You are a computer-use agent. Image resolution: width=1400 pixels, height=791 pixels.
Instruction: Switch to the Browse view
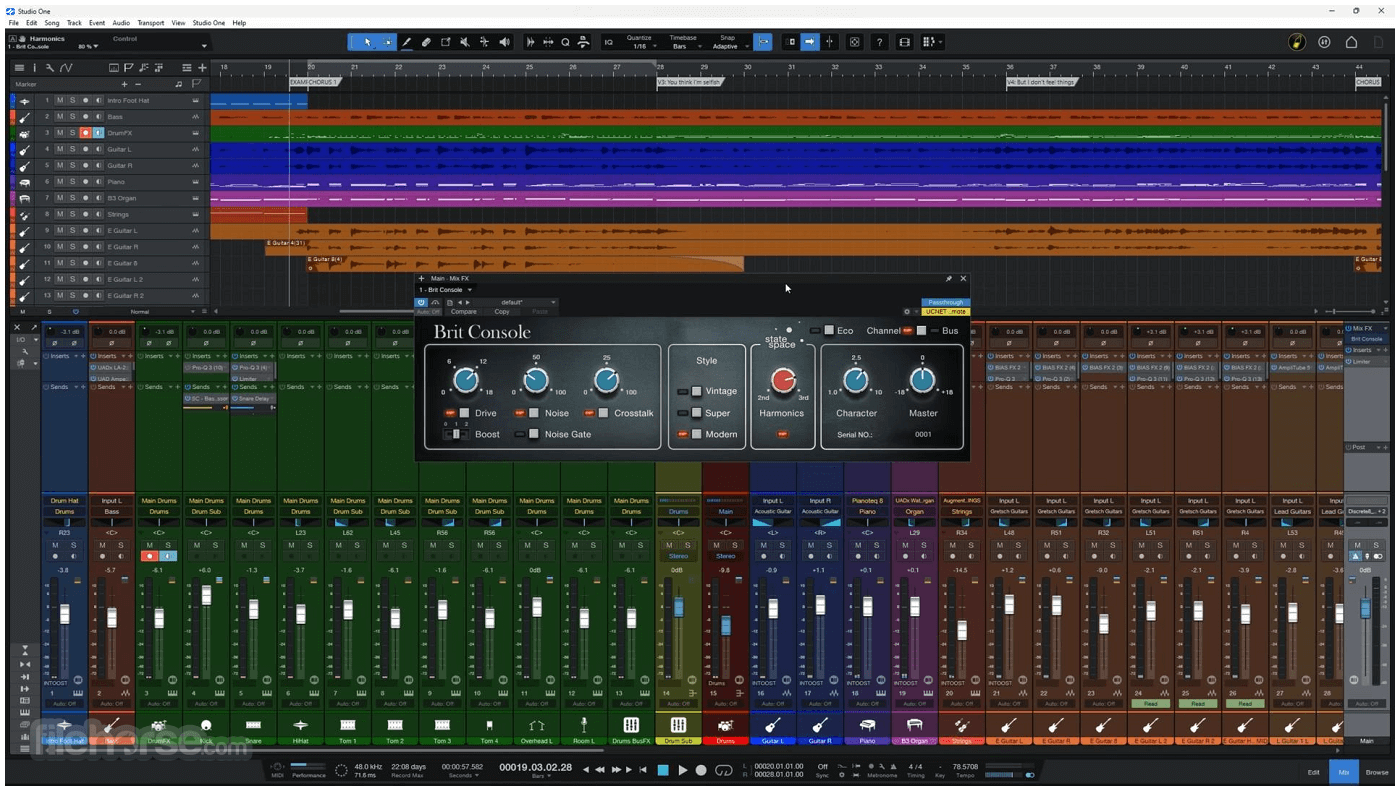point(1376,772)
